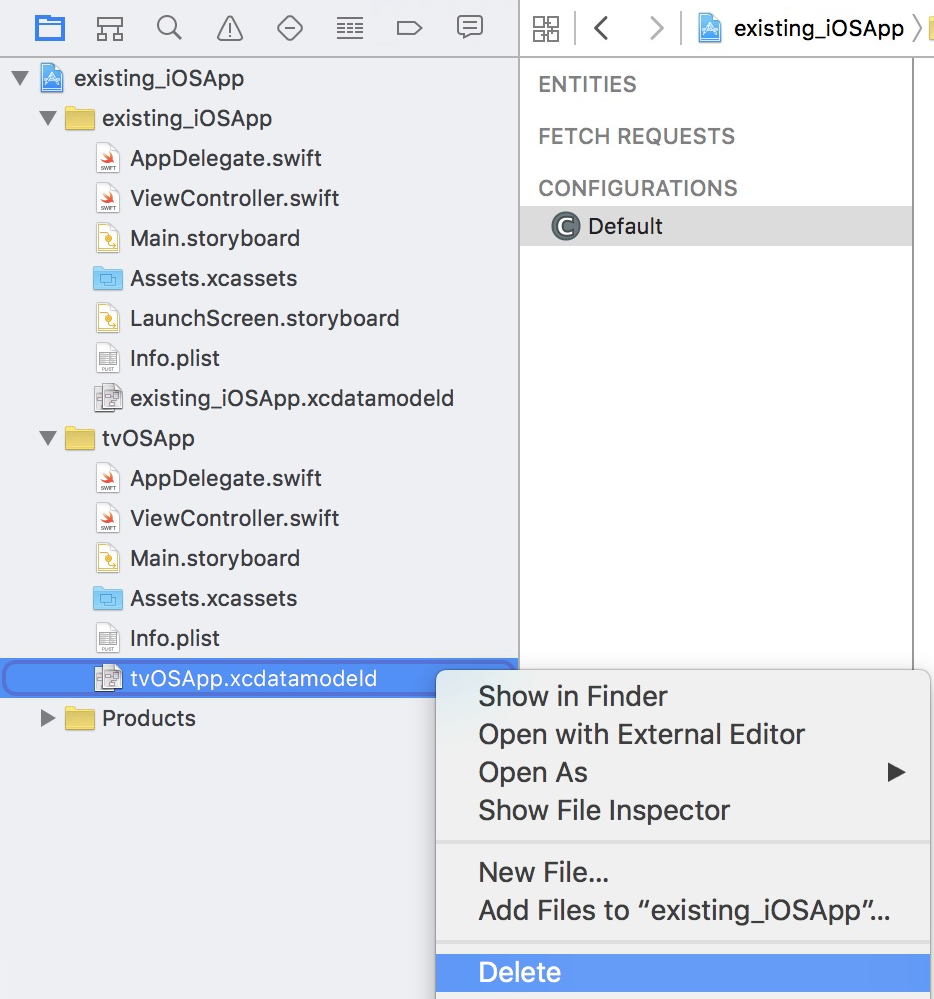934x999 pixels.
Task: Choose Delete from the context menu
Action: (x=683, y=972)
